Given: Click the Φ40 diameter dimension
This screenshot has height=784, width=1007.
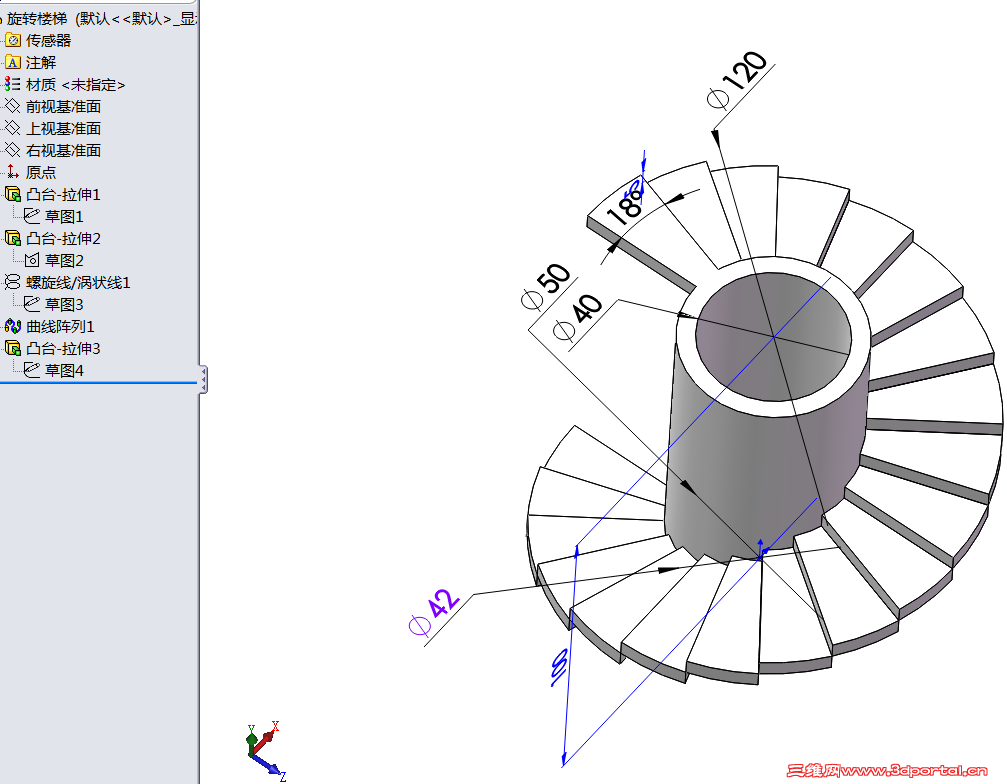Looking at the screenshot, I should [577, 317].
